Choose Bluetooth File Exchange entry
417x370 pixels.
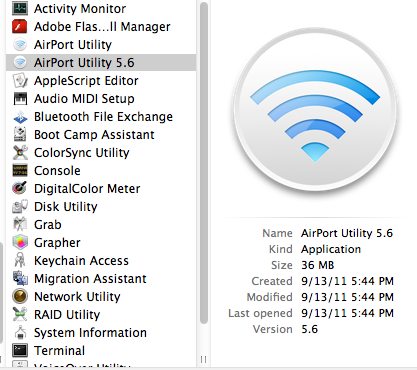[104, 117]
